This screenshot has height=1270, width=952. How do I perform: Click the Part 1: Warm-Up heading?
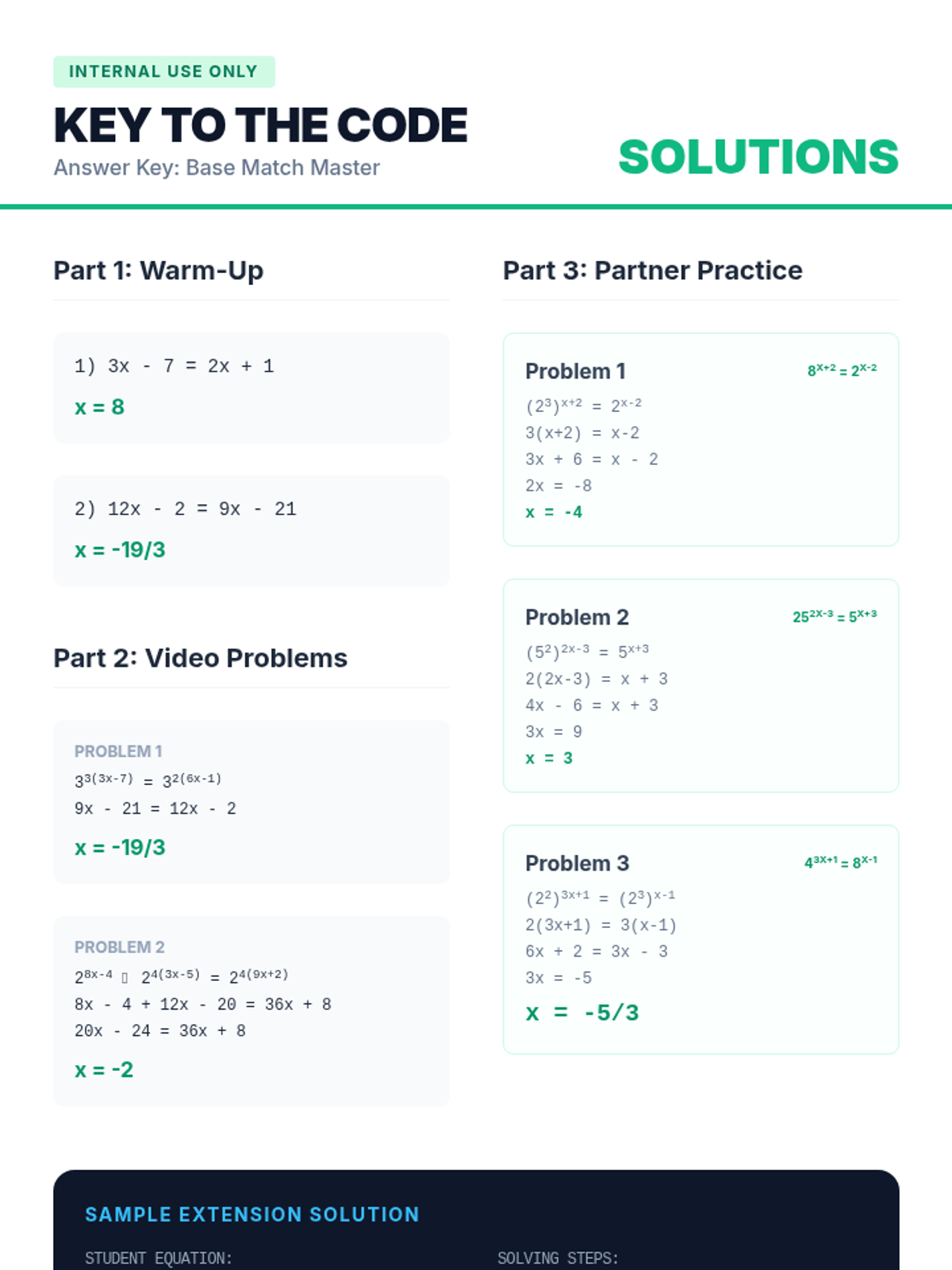(x=158, y=271)
